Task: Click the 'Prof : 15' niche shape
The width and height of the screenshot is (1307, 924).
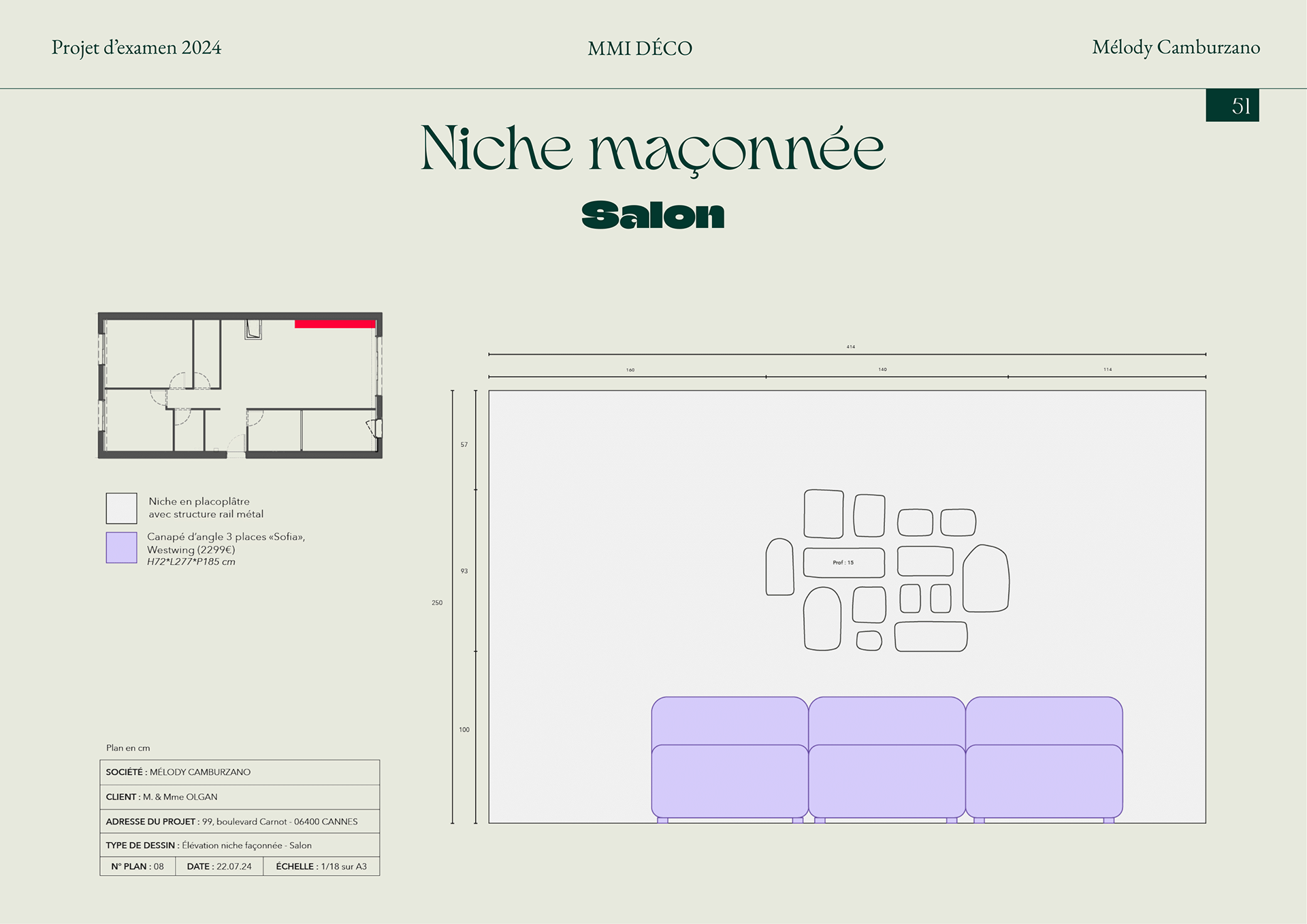Action: click(x=843, y=563)
